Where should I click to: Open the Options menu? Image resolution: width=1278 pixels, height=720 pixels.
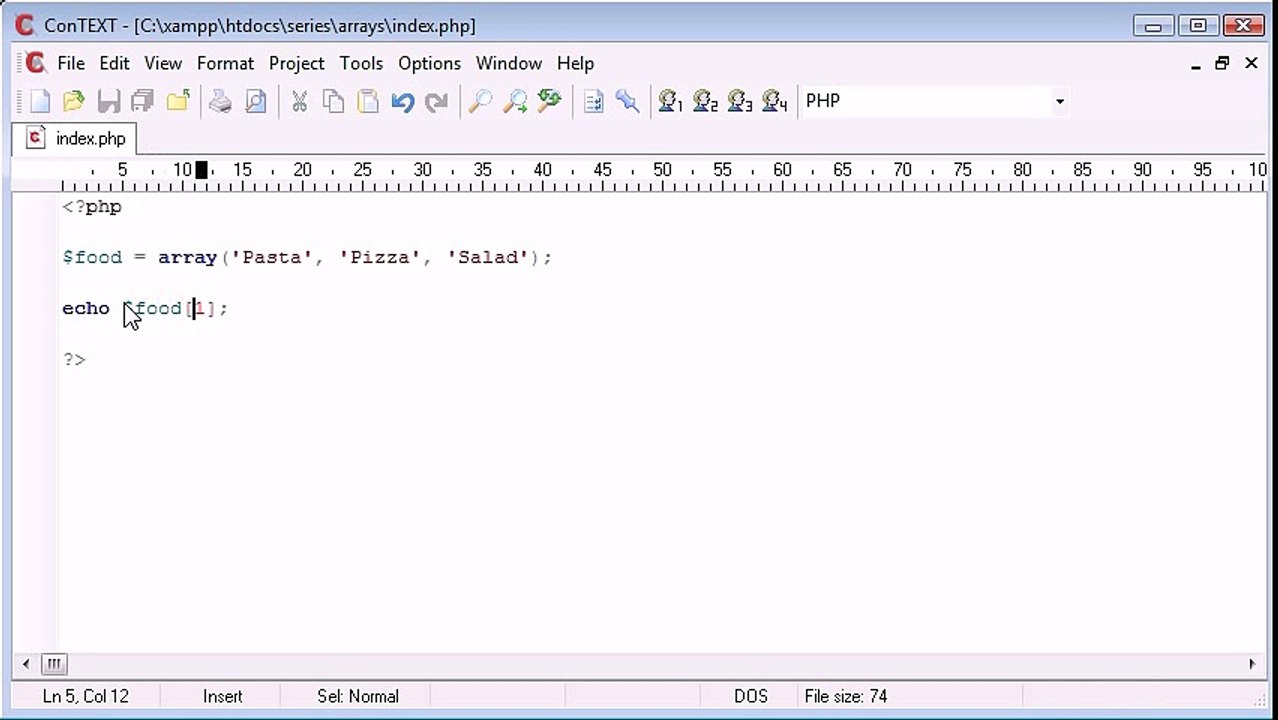coord(430,63)
